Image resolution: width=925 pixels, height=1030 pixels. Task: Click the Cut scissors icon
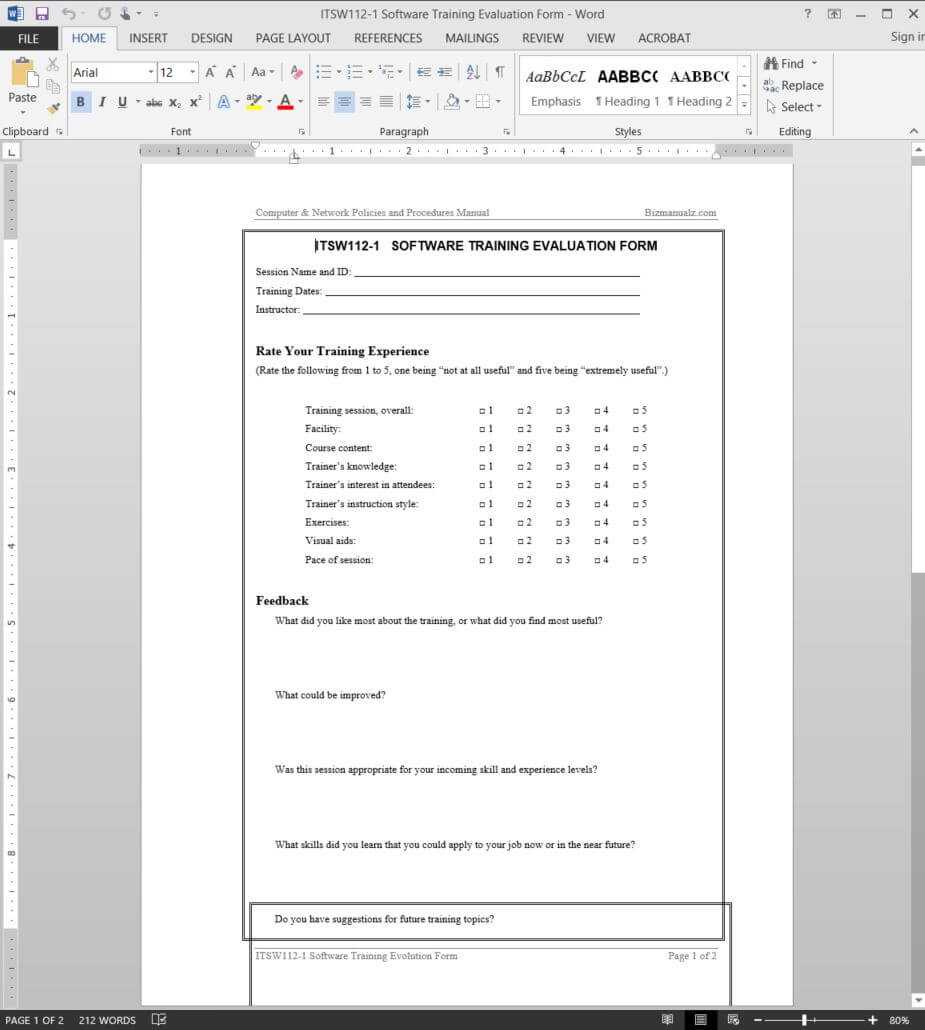53,64
